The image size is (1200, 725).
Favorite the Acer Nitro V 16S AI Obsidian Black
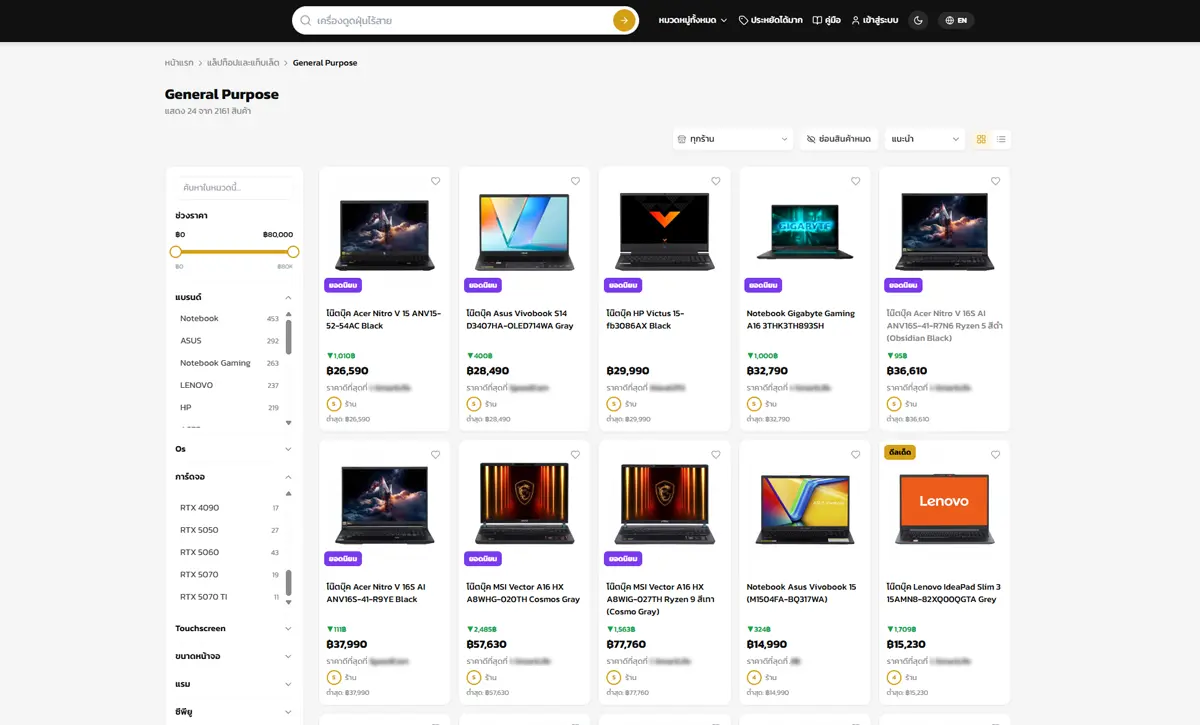pos(995,181)
